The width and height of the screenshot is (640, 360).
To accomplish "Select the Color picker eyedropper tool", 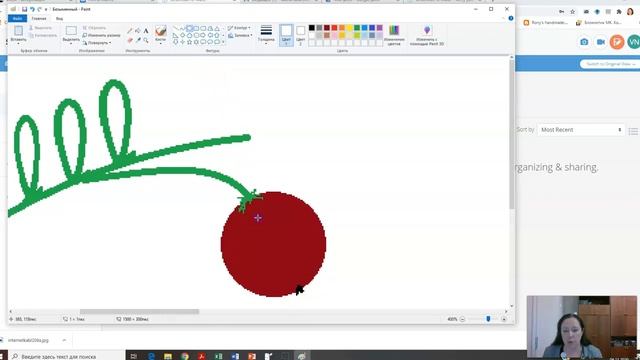I will (x=138, y=40).
